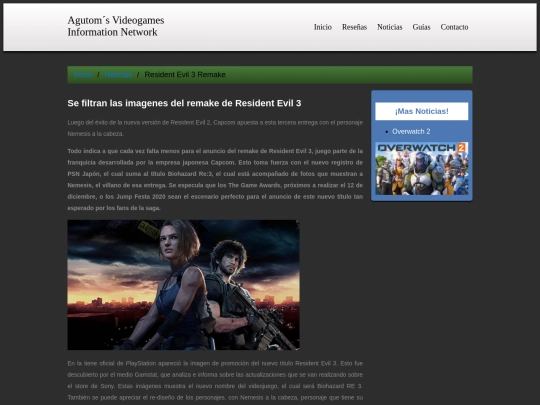The image size is (540, 405).
Task: Open the Noticias menu item in header
Action: pyautogui.click(x=390, y=27)
